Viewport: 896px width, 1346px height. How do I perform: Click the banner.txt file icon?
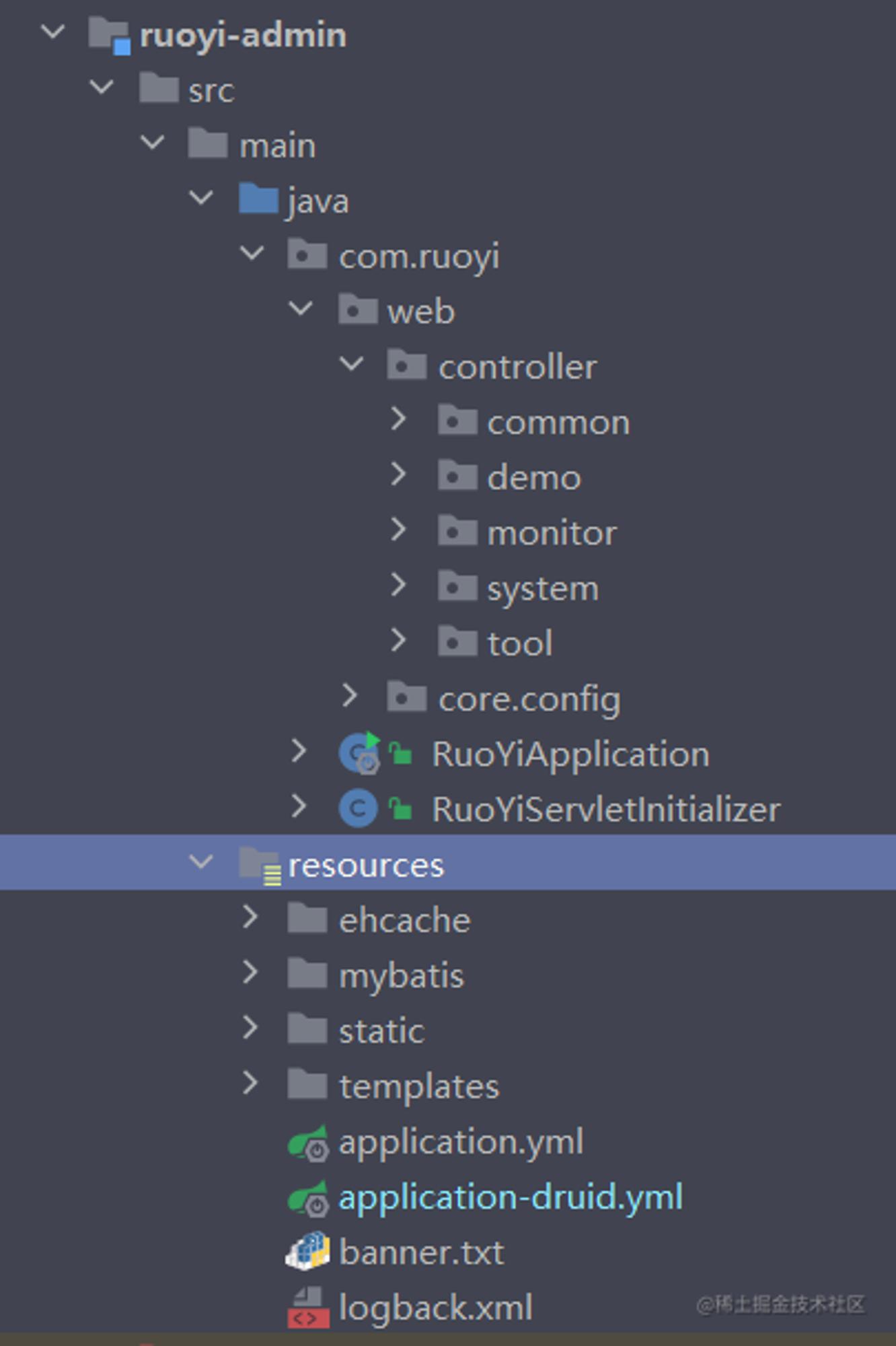[308, 1251]
